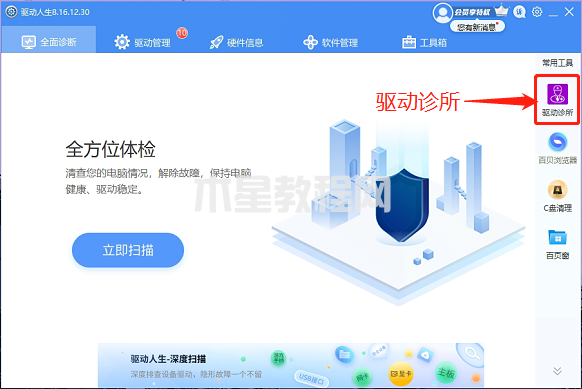Click the 会员享特权 label
The width and height of the screenshot is (582, 389).
[x=473, y=12]
